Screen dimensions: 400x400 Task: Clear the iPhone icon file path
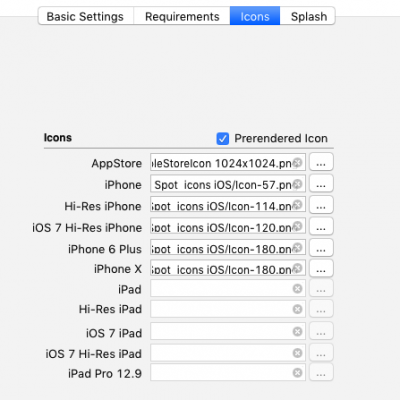pyautogui.click(x=297, y=184)
